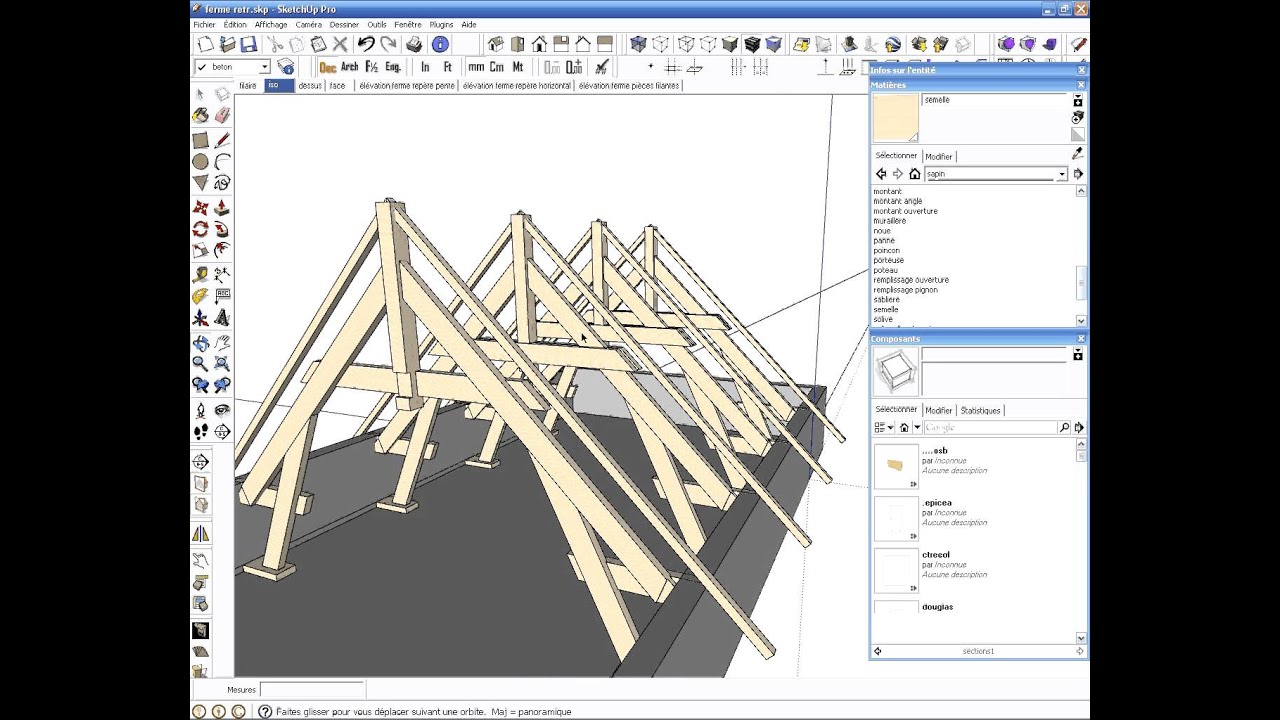The width and height of the screenshot is (1280, 720).
Task: Switch units to Ft feet
Action: pos(447,67)
